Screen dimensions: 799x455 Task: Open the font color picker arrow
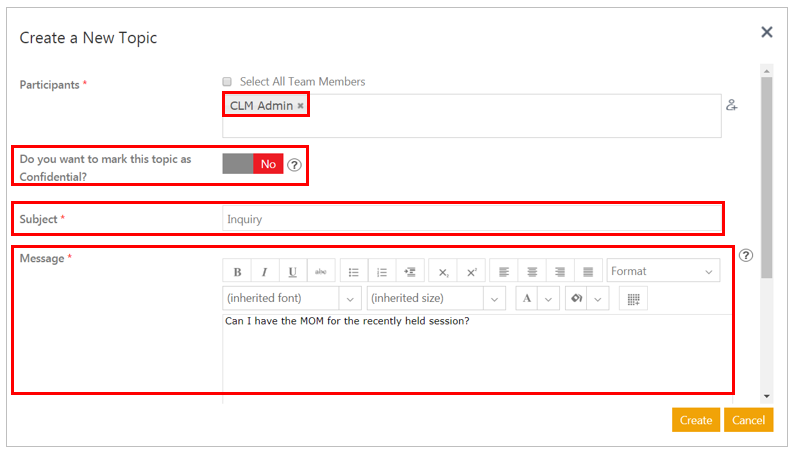[548, 298]
